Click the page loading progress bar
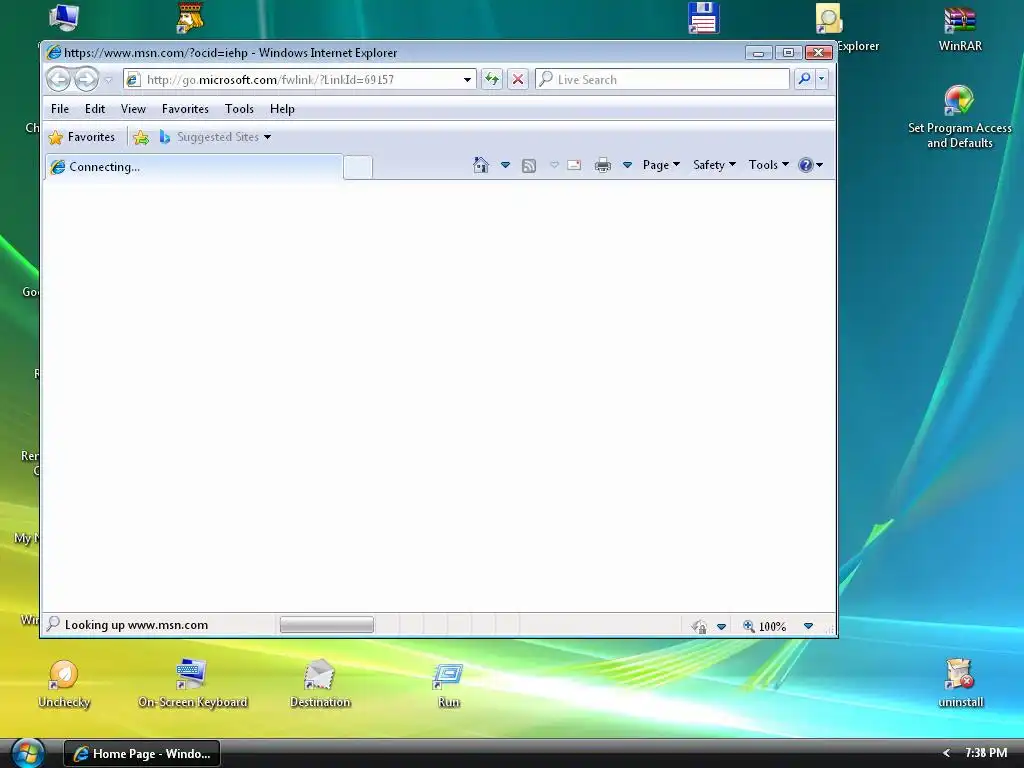Screen dimensions: 1024x768 click(x=327, y=626)
